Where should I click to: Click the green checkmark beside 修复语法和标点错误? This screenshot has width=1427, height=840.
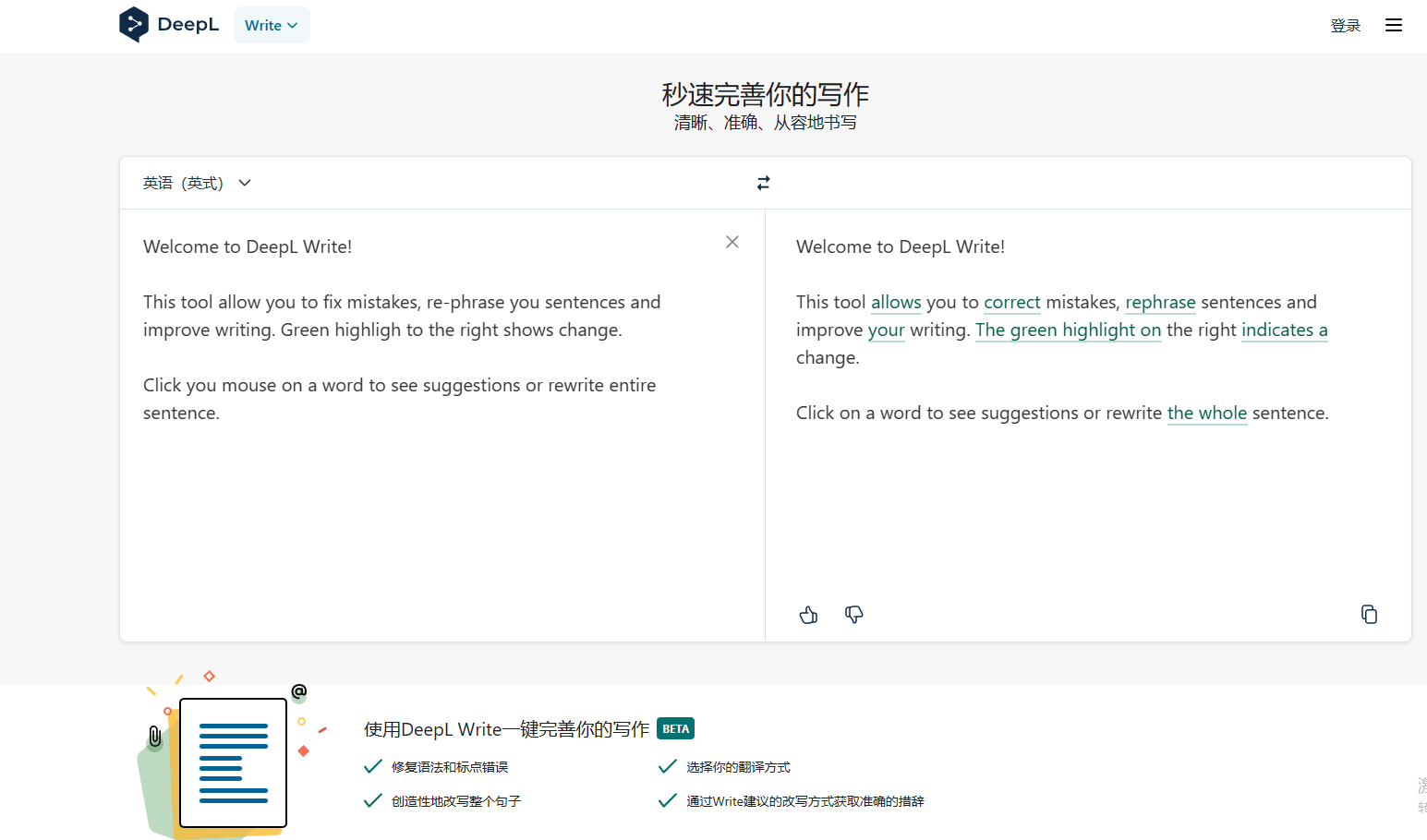[372, 765]
